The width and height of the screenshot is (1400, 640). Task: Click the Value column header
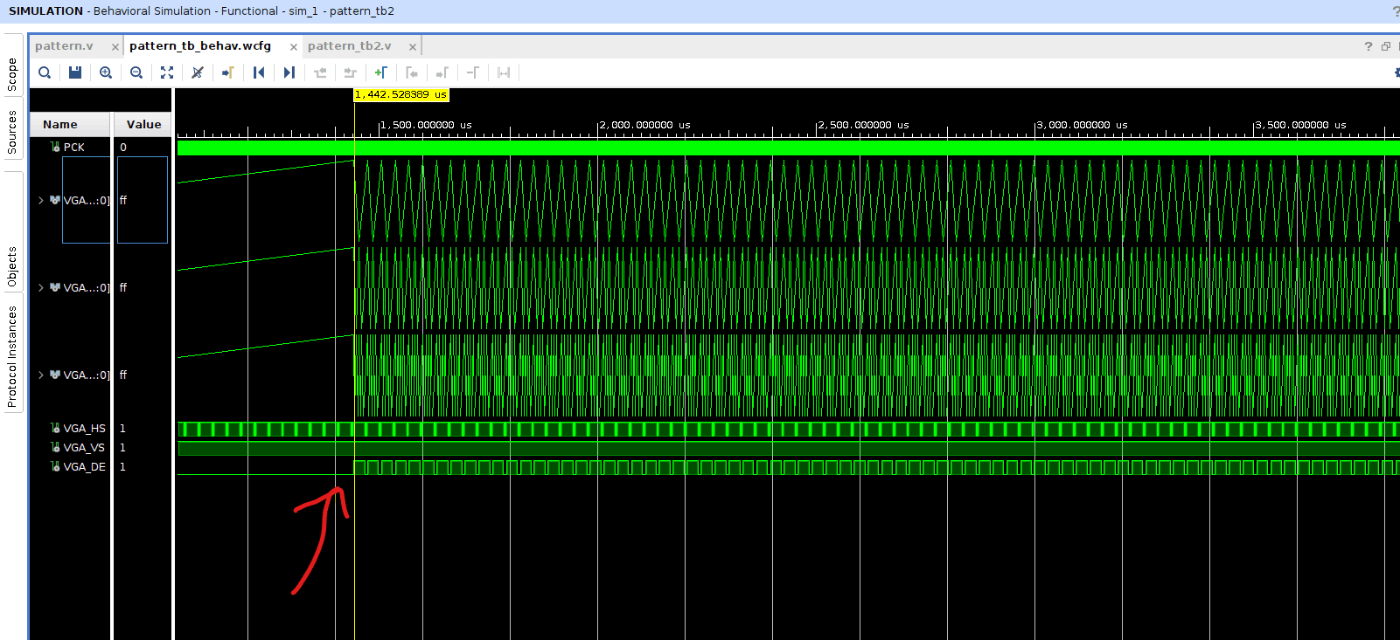coord(143,125)
